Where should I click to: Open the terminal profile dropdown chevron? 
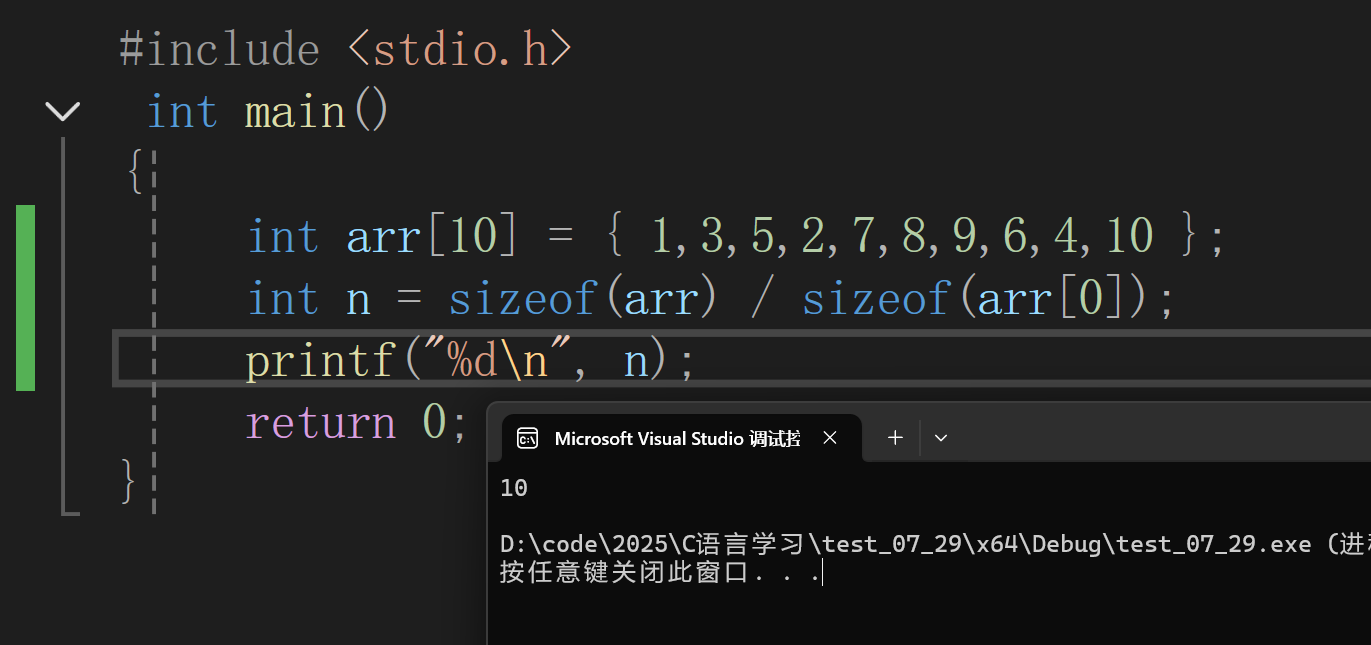pyautogui.click(x=940, y=438)
